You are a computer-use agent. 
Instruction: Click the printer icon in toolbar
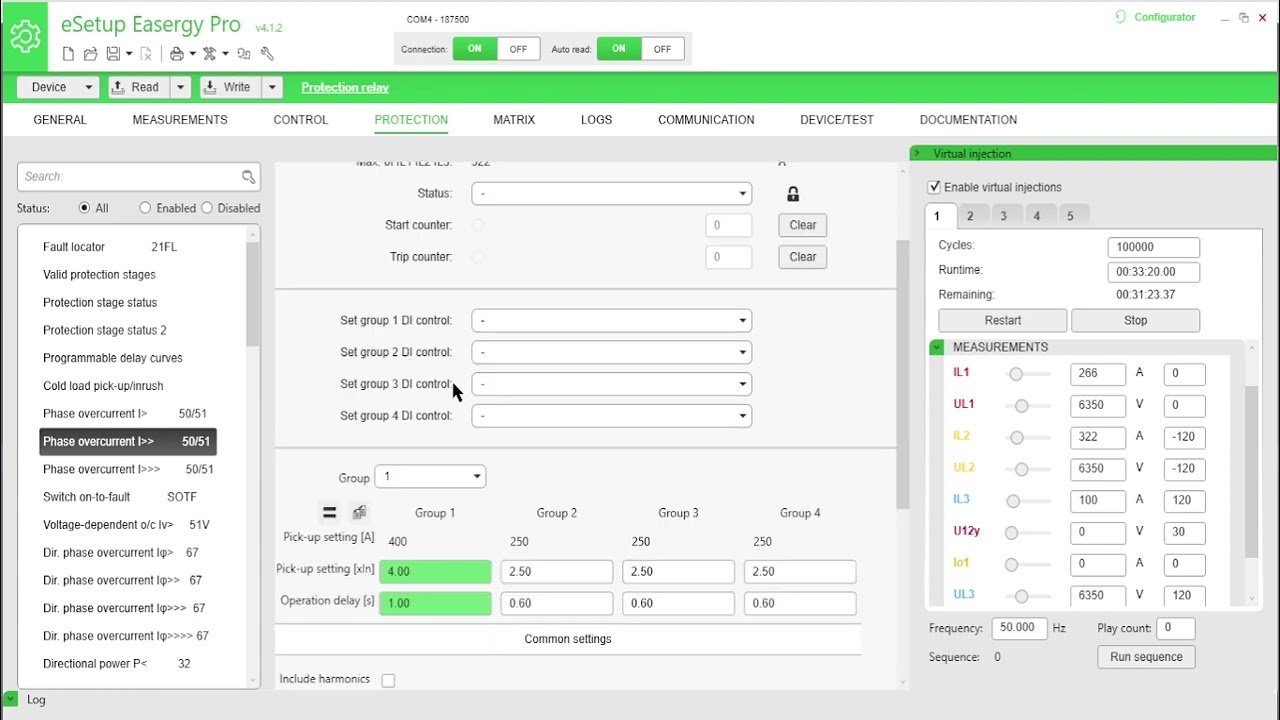pos(177,54)
